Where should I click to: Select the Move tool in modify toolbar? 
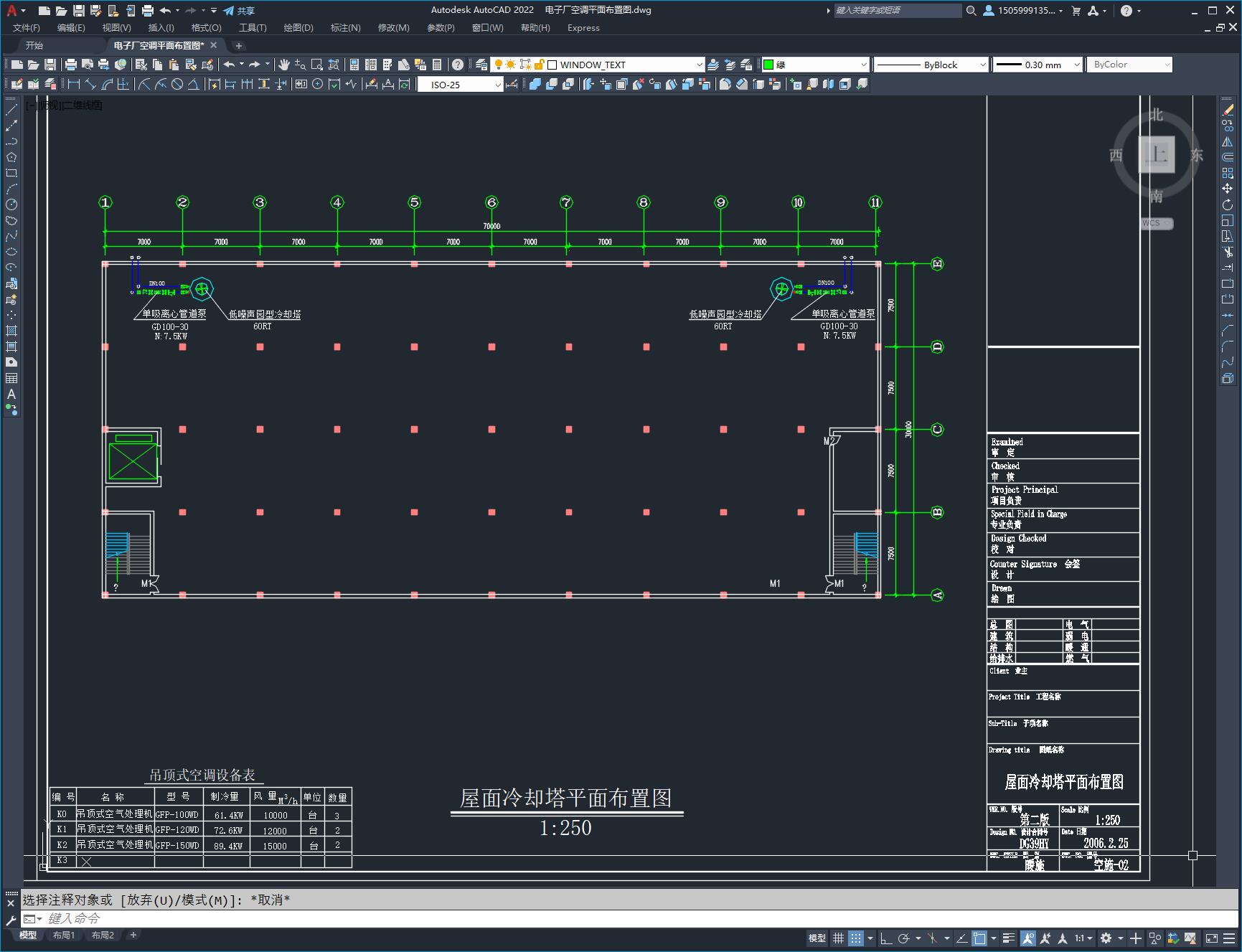point(1228,189)
